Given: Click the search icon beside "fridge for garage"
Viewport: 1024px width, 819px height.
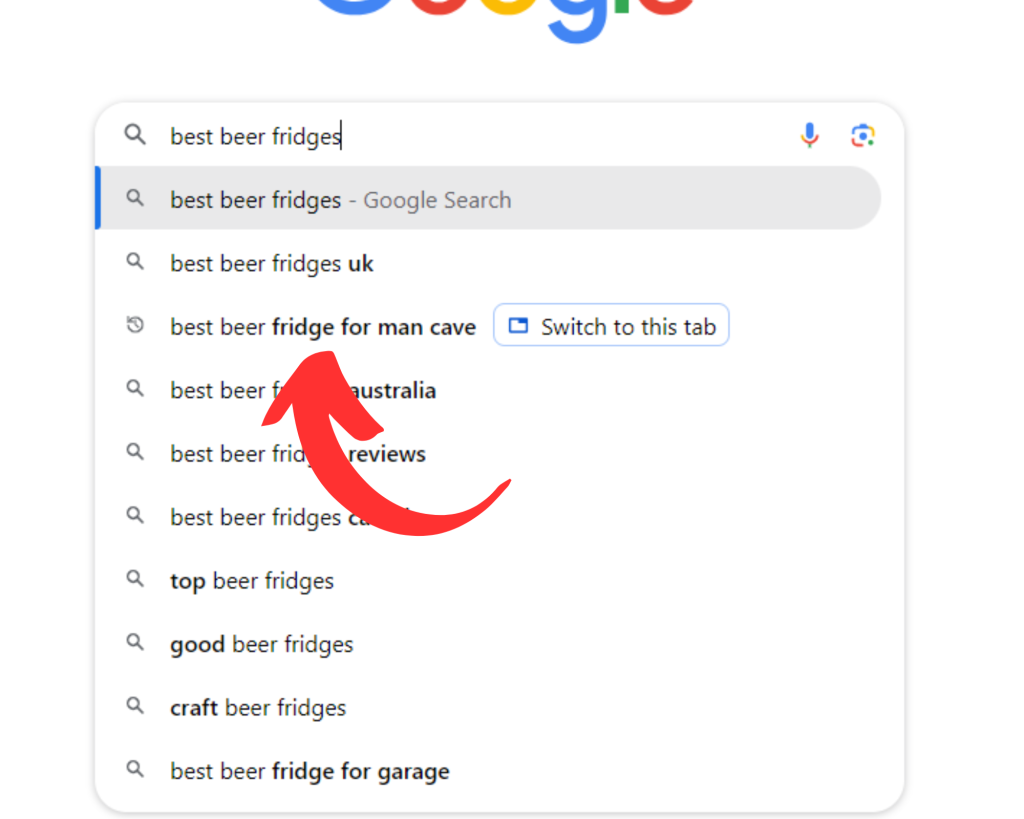Looking at the screenshot, I should pos(135,770).
